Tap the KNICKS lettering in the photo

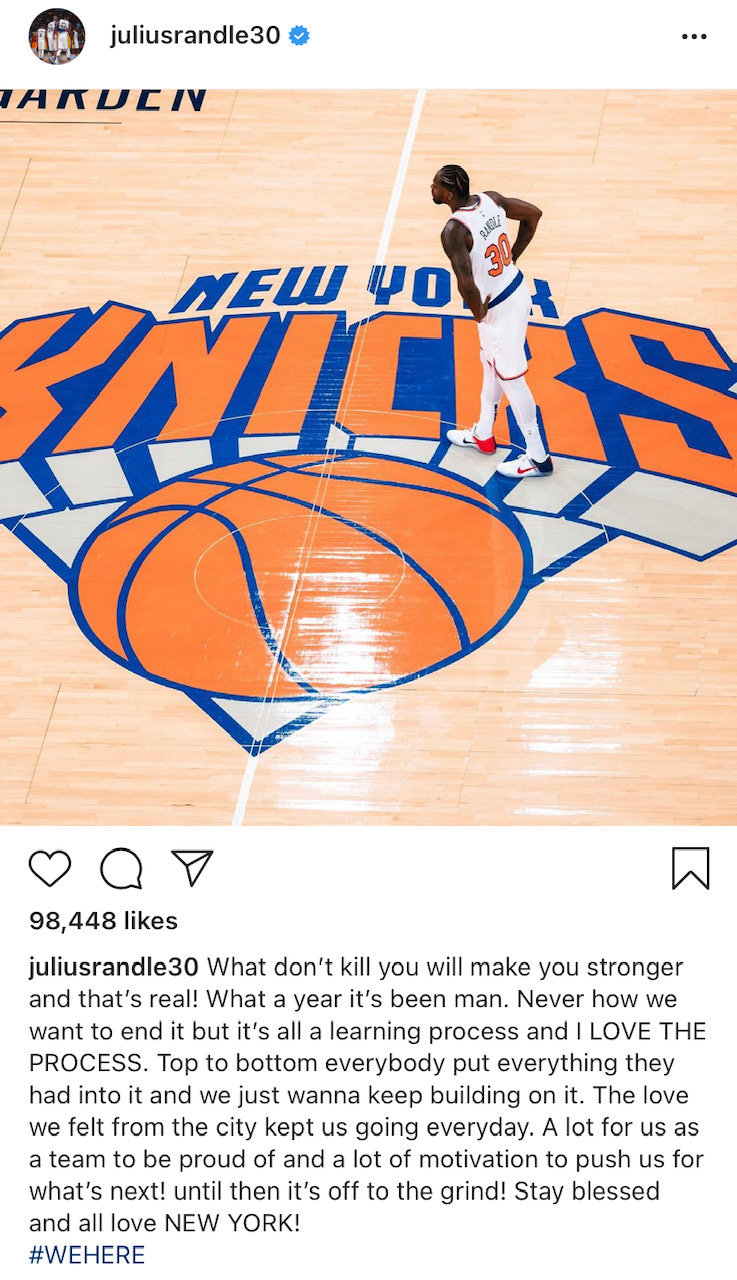point(368,380)
